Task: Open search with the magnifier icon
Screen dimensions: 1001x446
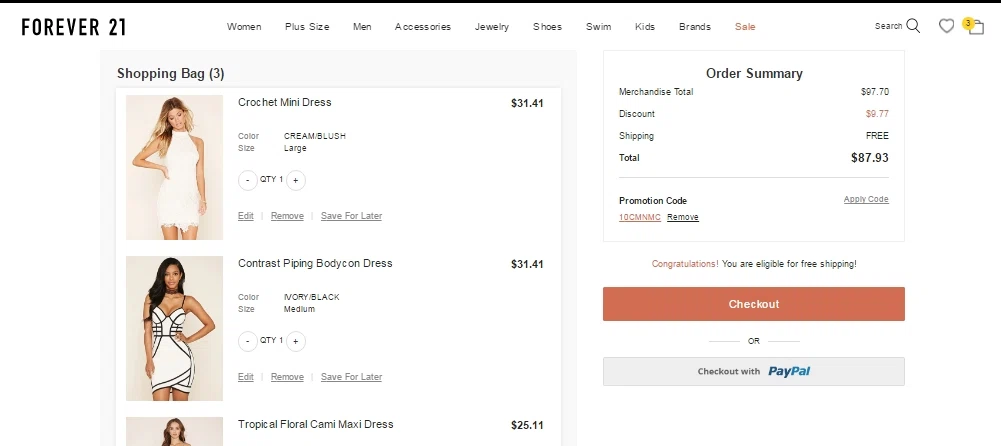Action: [x=914, y=26]
